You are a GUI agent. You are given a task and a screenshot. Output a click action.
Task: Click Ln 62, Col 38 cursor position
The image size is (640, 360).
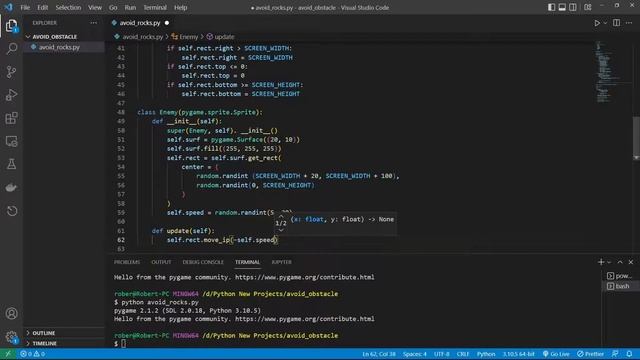(379, 354)
